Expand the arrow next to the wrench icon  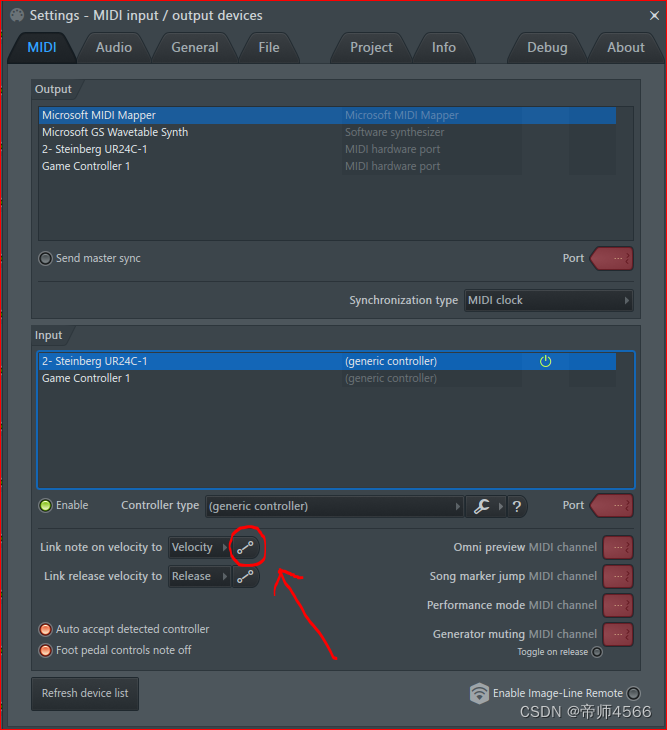(501, 506)
